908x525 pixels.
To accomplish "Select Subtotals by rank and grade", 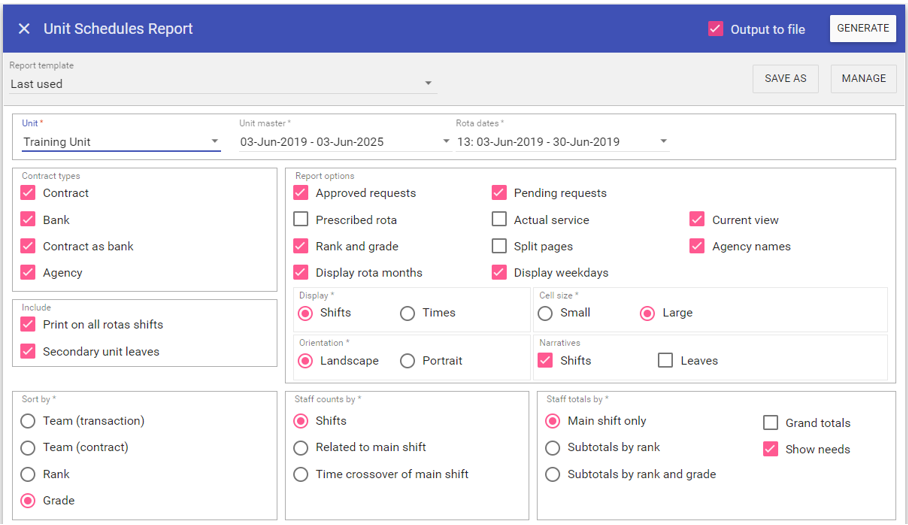I will 553,474.
